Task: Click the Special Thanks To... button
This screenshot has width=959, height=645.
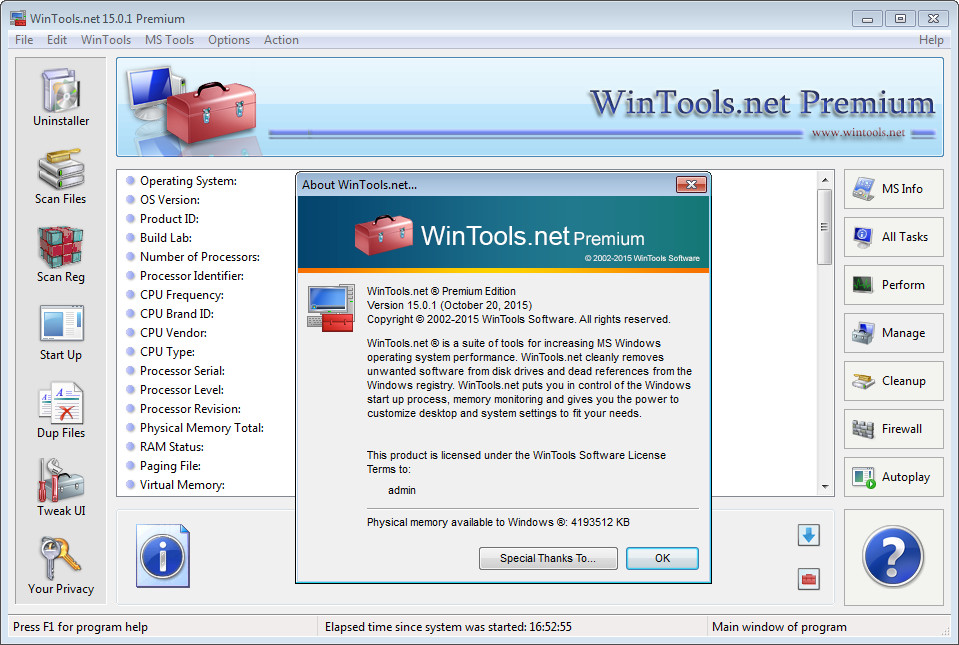Action: pyautogui.click(x=548, y=558)
